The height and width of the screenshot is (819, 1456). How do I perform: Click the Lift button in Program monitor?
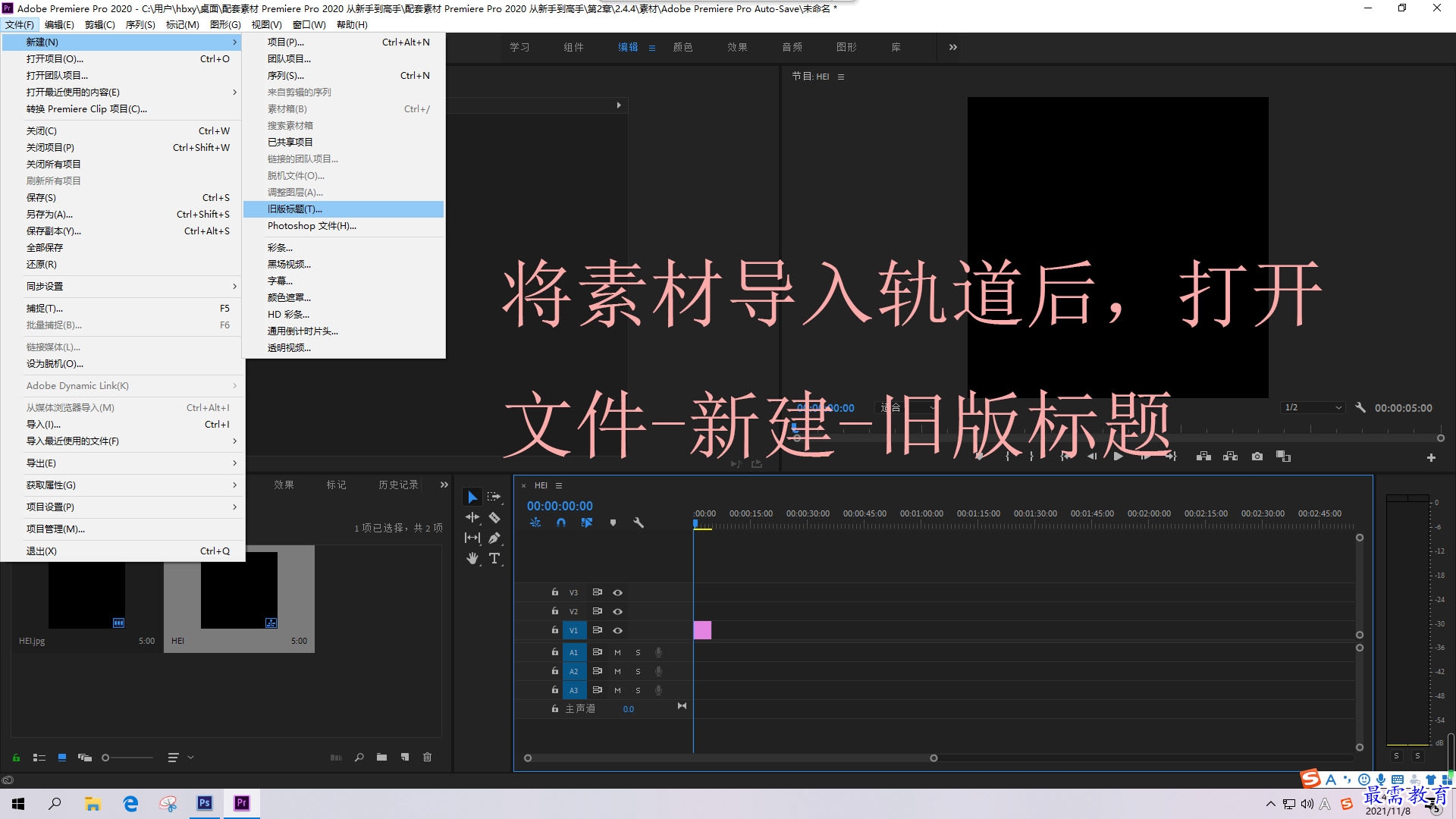pos(1203,457)
